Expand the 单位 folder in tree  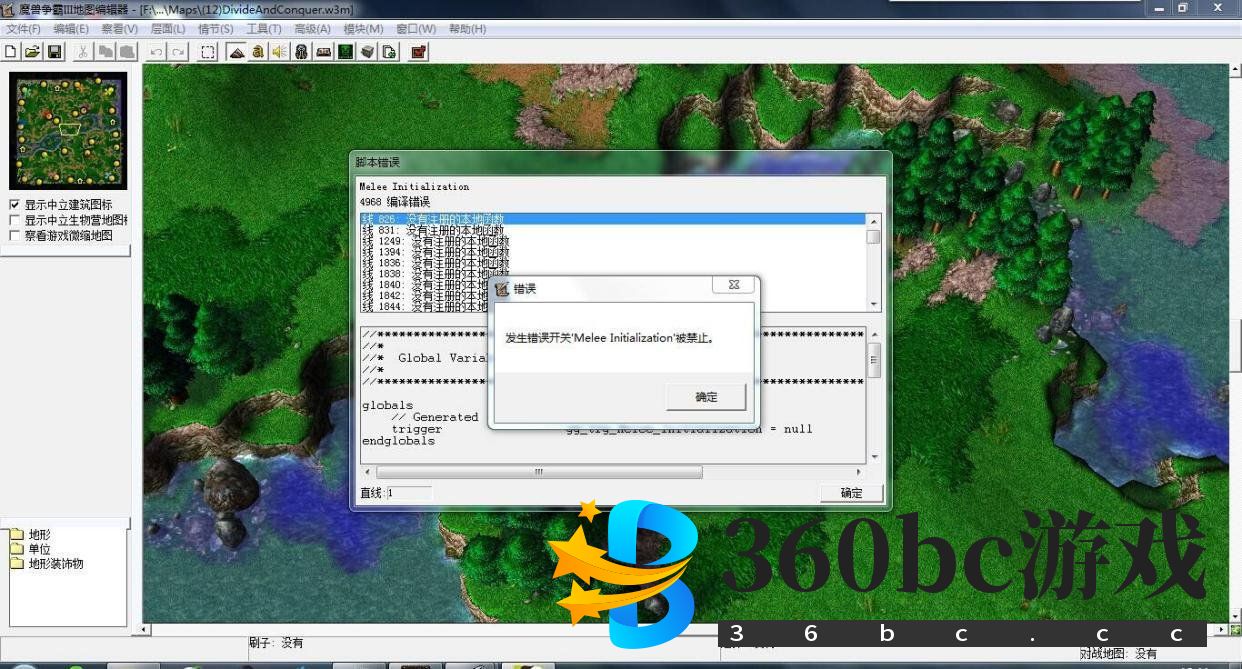[x=17, y=549]
